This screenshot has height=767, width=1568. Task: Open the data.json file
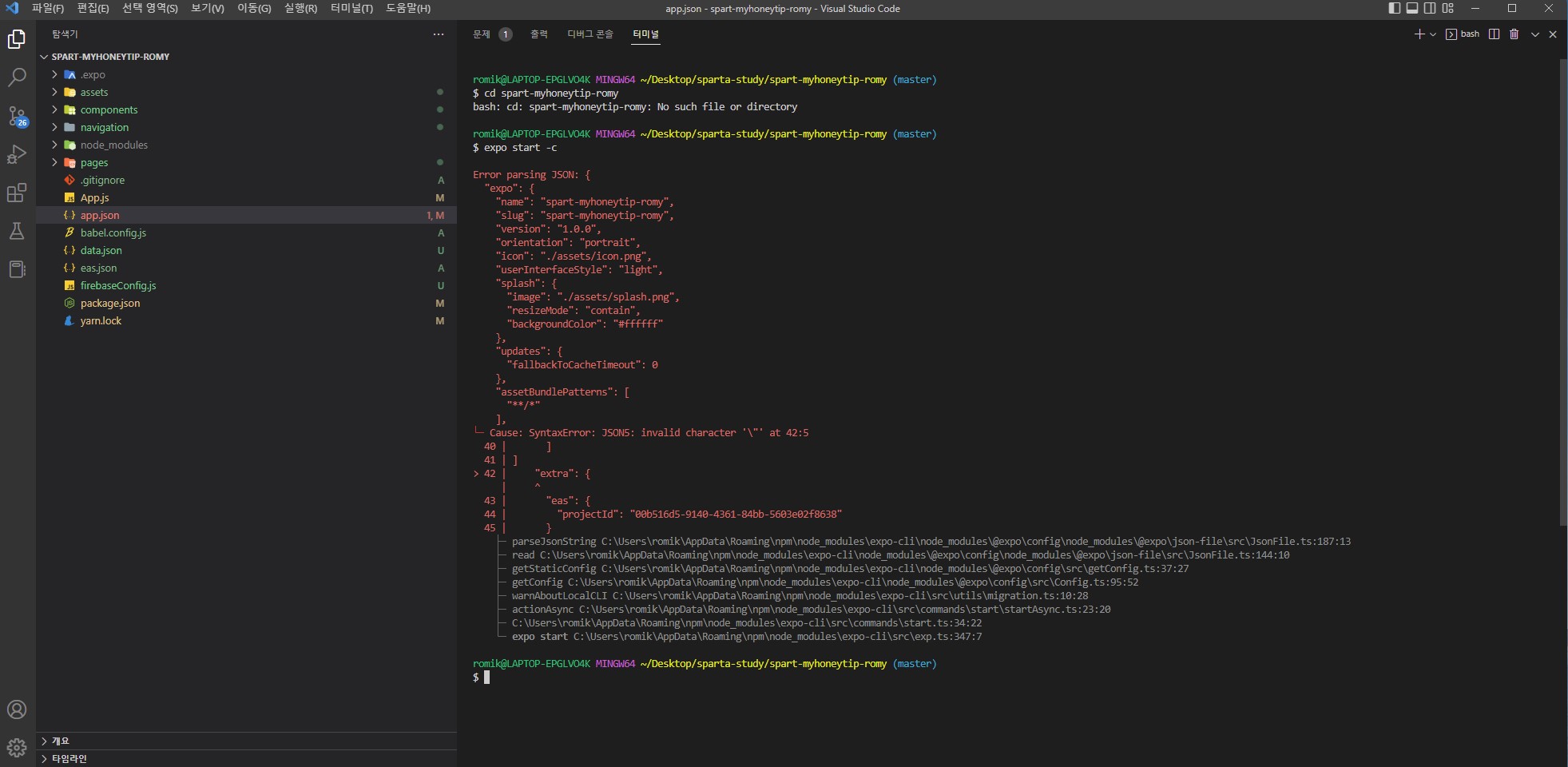(x=247, y=250)
